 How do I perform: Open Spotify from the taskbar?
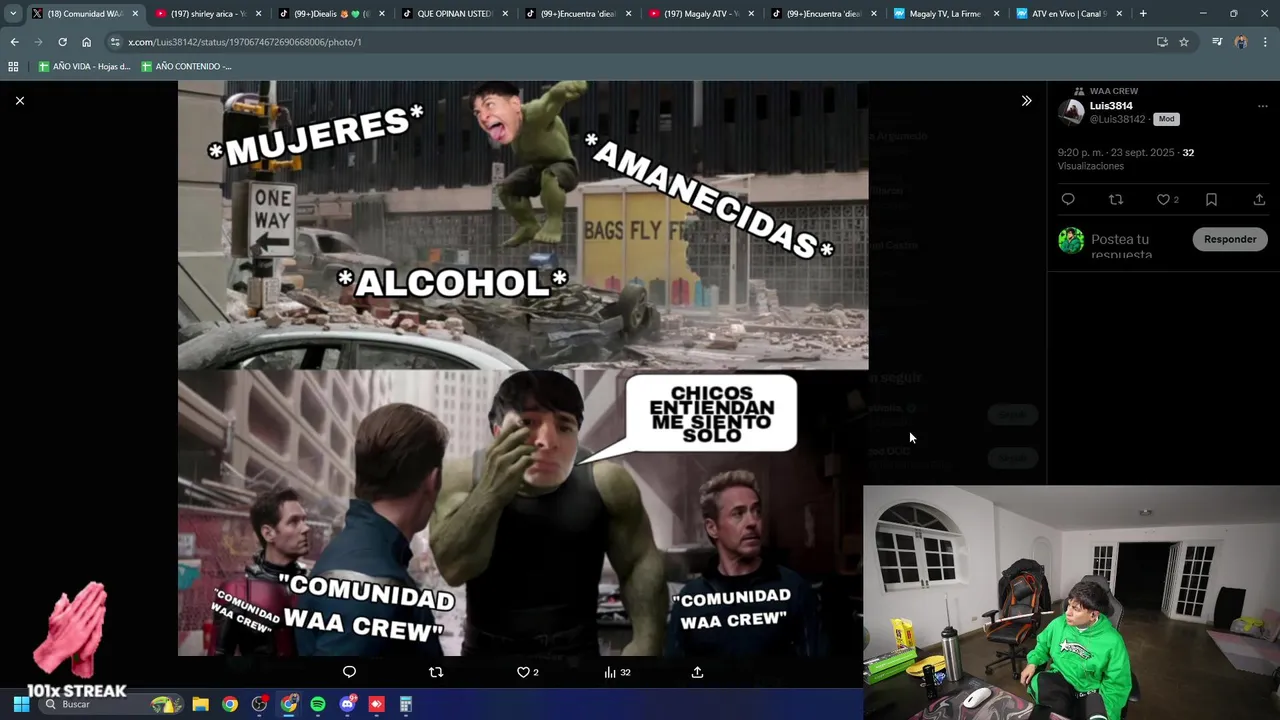318,704
